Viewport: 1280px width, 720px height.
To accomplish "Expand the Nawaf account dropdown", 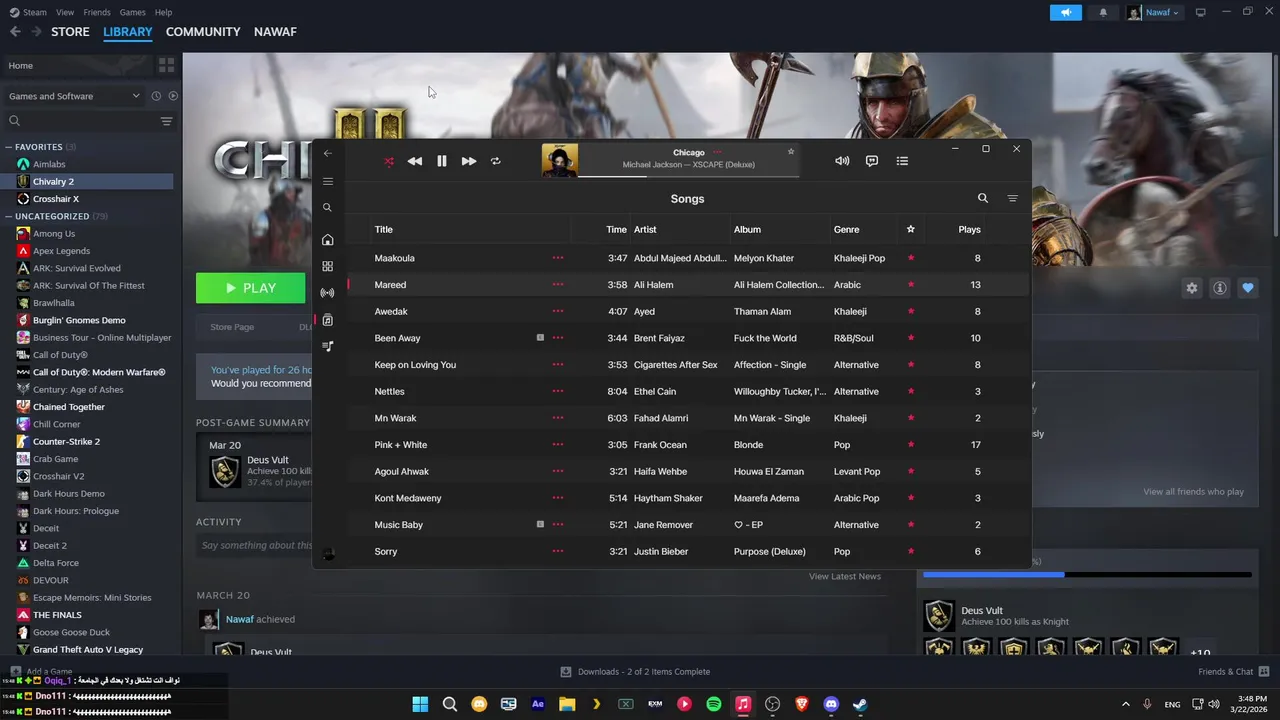I will click(x=1153, y=12).
